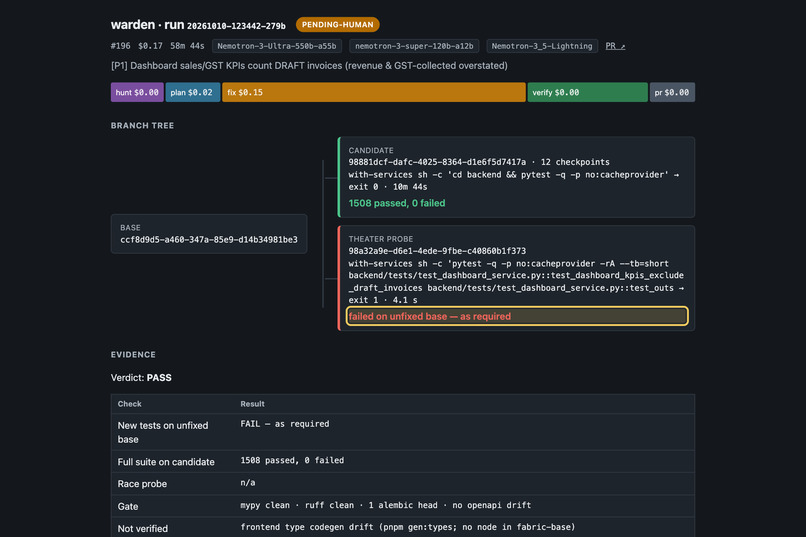This screenshot has width=806, height=537.
Task: Open the CANDIDATE branch card
Action: [x=516, y=177]
